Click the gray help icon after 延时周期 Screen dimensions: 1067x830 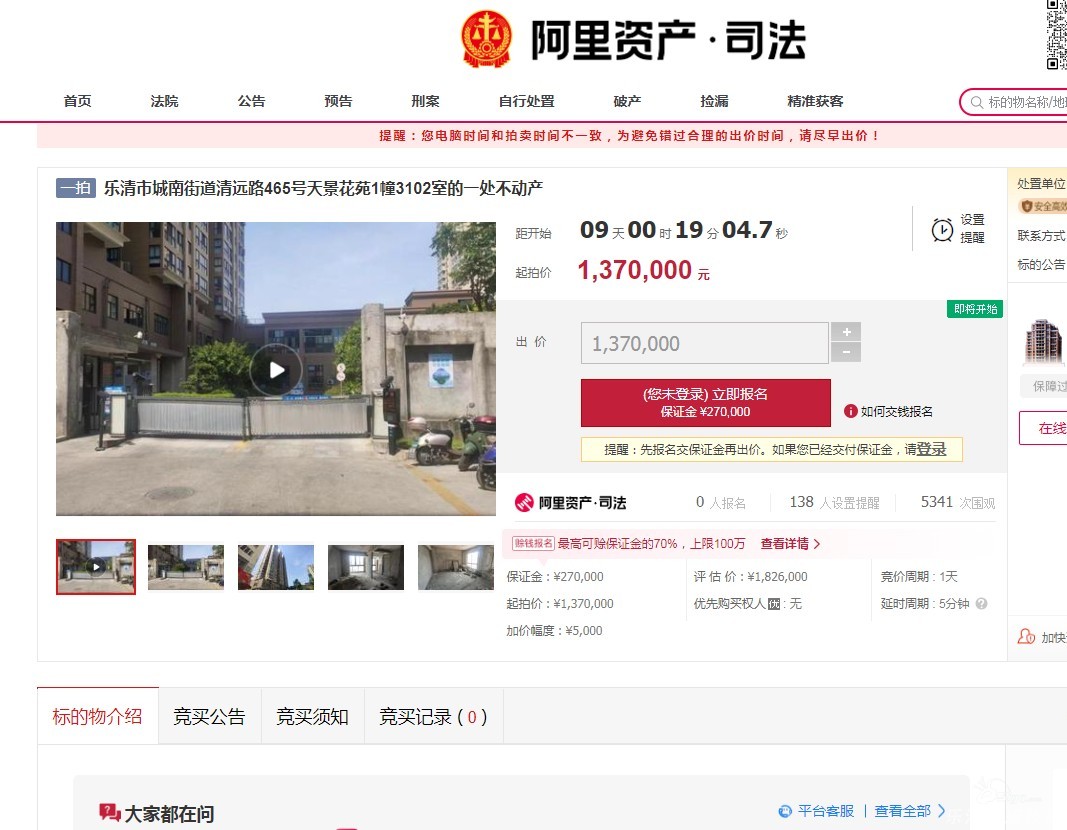point(981,604)
